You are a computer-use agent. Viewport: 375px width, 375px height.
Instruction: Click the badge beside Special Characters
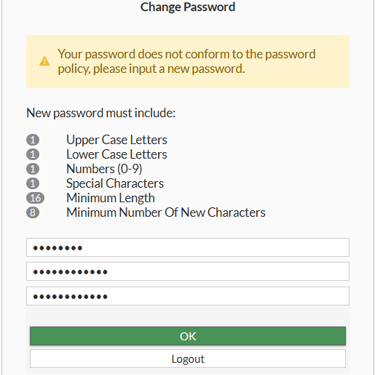[33, 183]
